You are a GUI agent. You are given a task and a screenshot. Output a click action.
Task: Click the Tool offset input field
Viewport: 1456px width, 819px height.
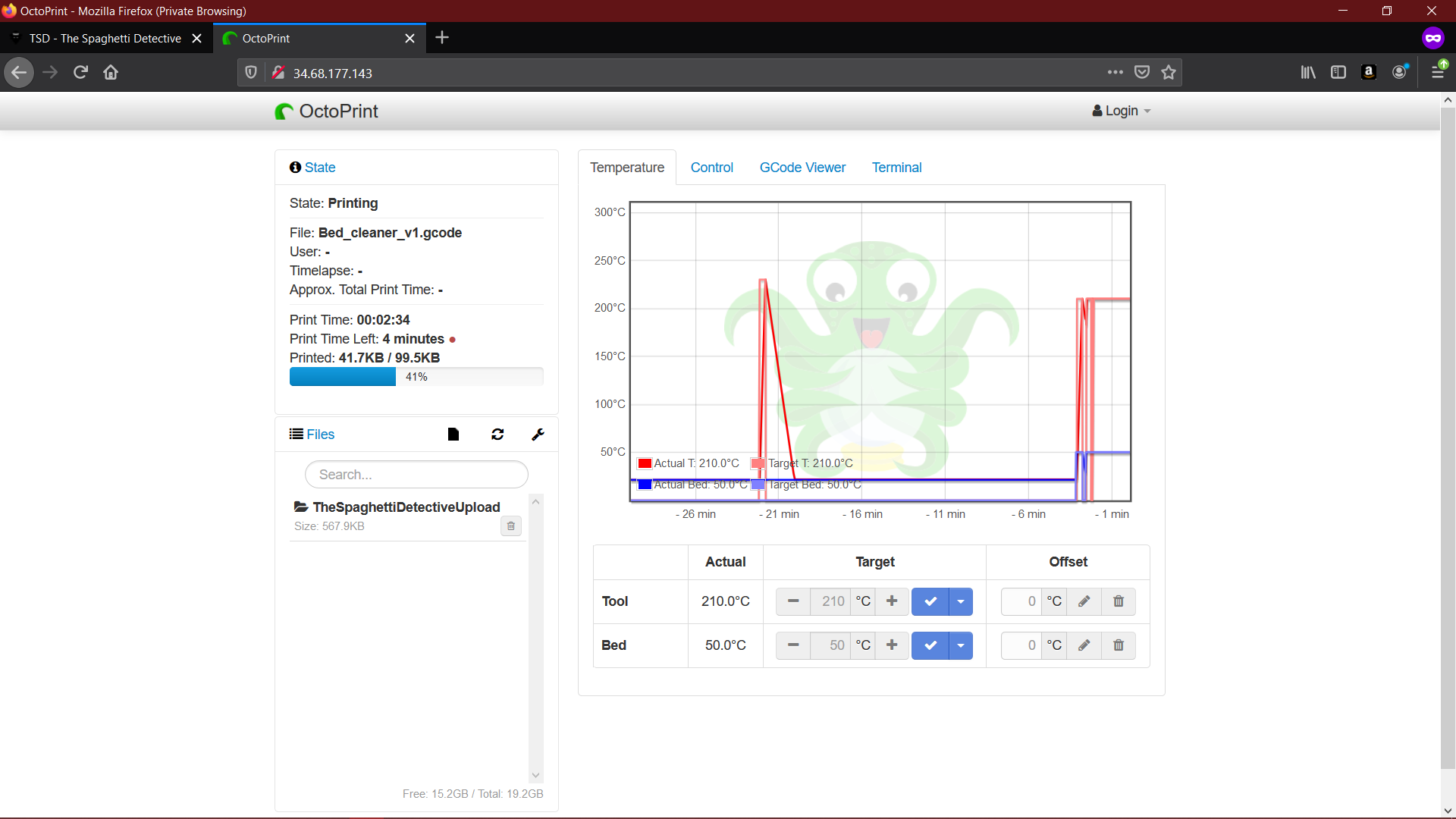click(x=1021, y=601)
